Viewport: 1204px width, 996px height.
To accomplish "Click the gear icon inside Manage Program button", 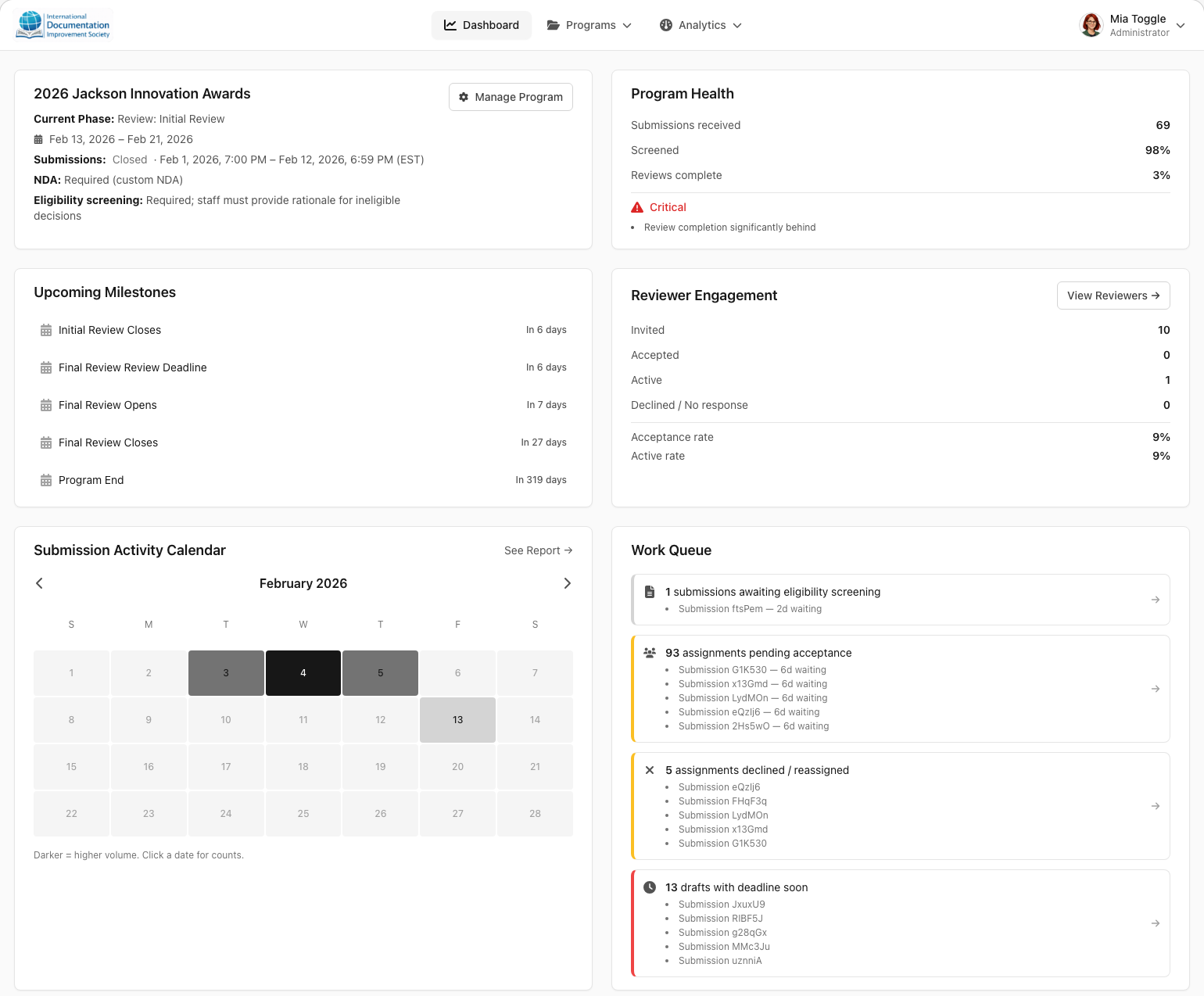I will 464,97.
